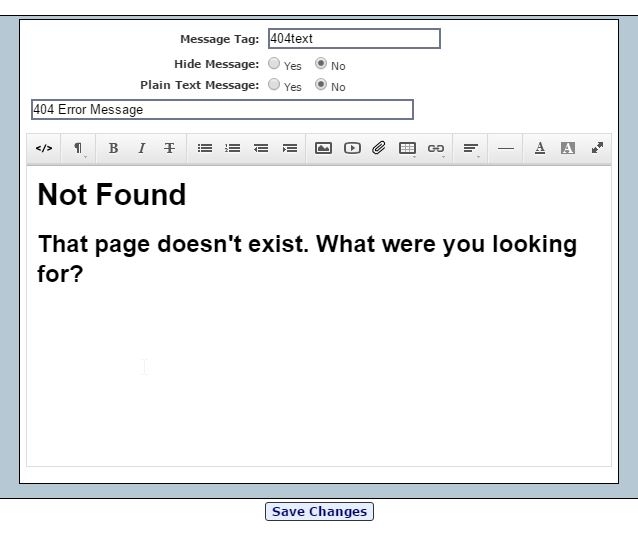
Task: Click the 'Not Found' heading text
Action: 112,195
